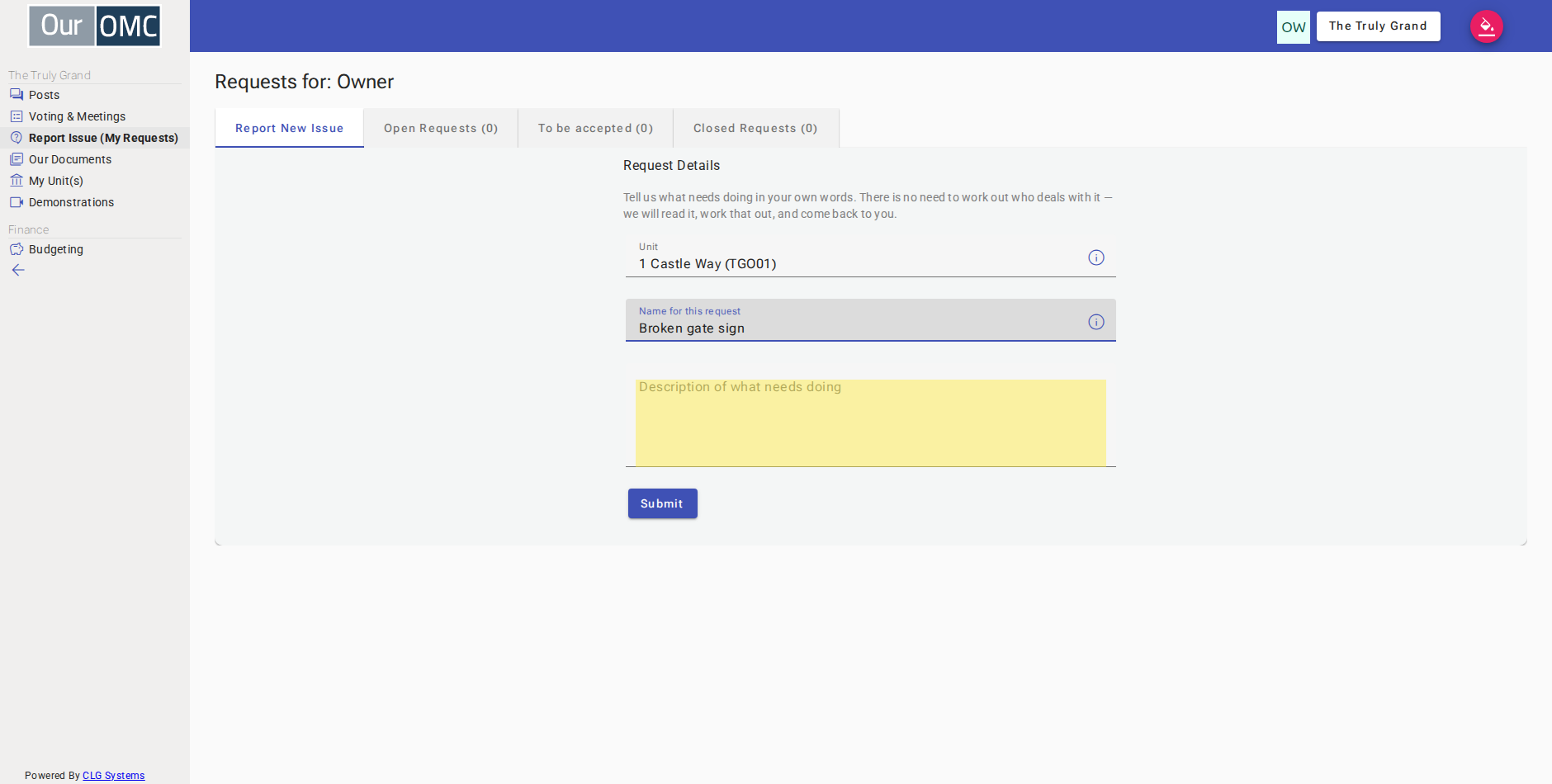The width and height of the screenshot is (1552, 784).
Task: Click the Description of what needs doing box
Action: (x=871, y=423)
